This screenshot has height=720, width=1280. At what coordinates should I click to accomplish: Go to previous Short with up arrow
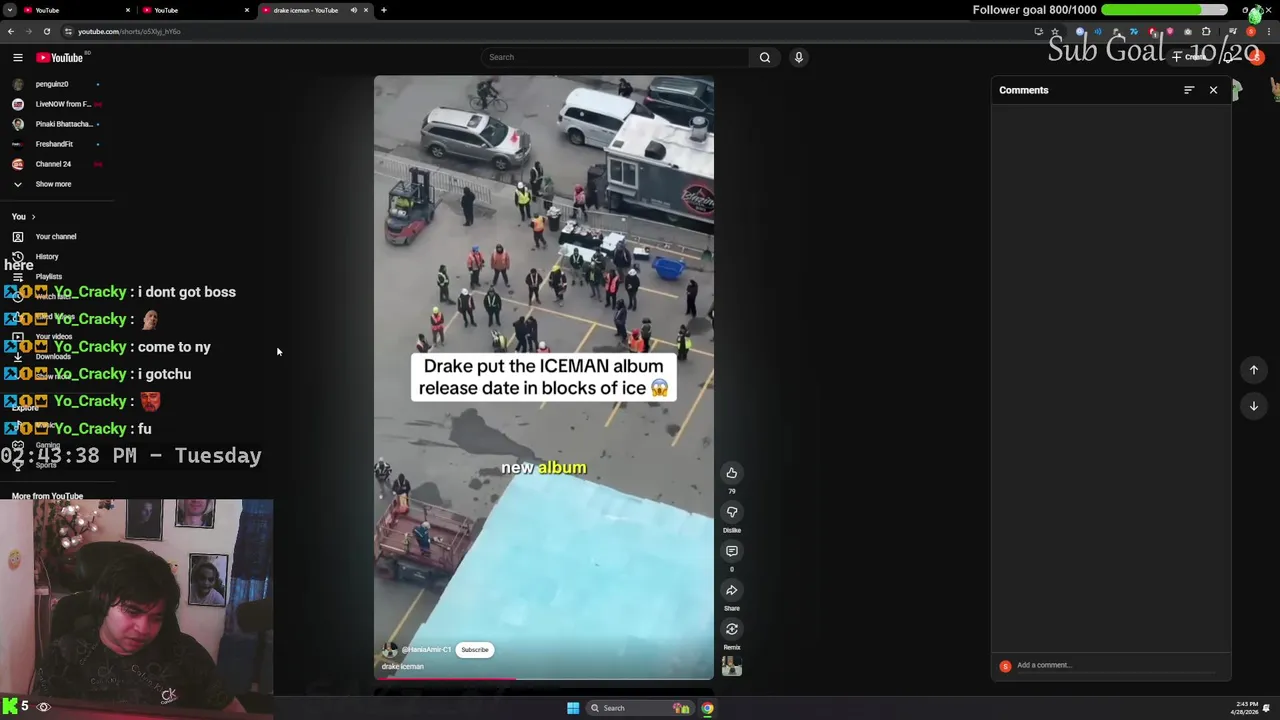(1253, 370)
